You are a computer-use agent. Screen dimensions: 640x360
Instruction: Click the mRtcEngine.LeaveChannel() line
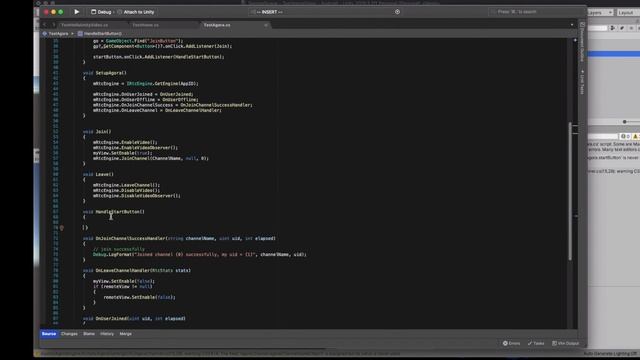point(126,185)
